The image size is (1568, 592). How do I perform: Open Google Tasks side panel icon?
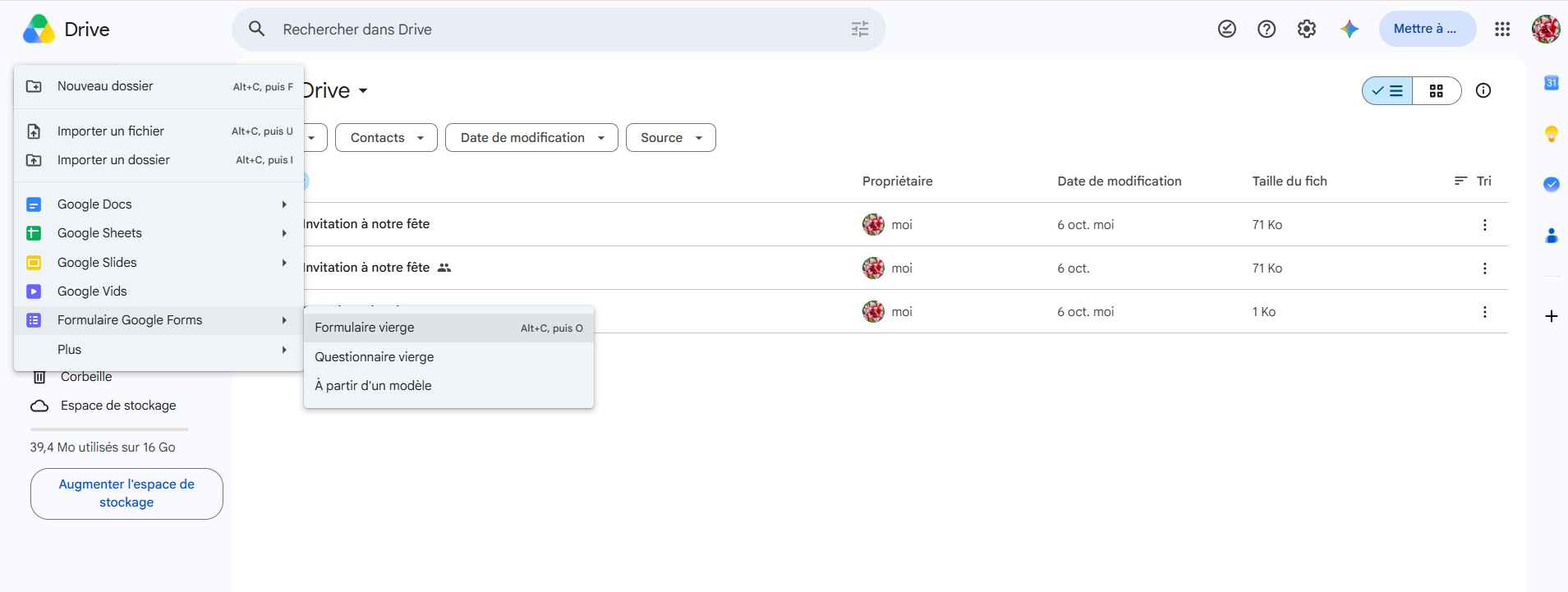tap(1552, 184)
